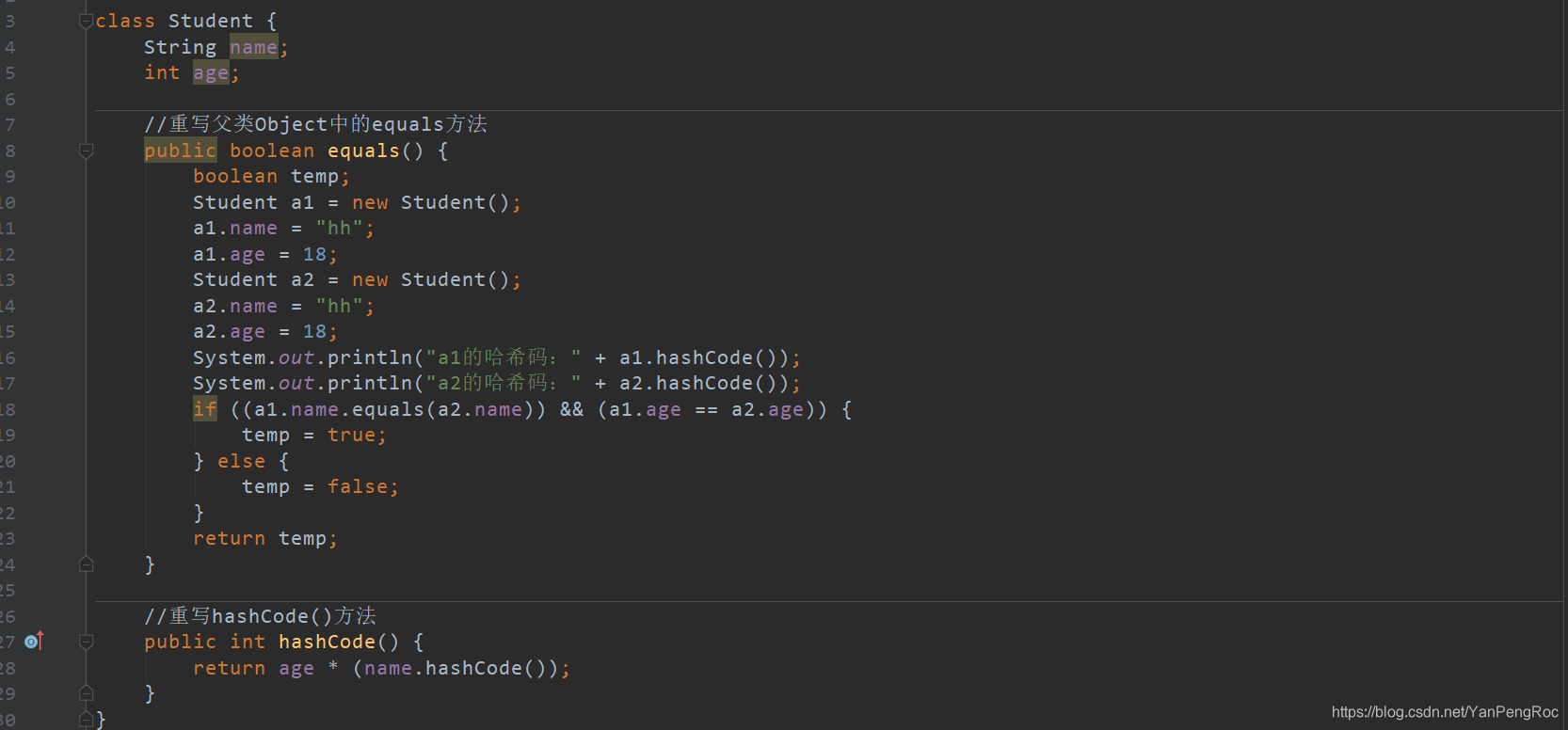The height and width of the screenshot is (730, 1568).
Task: Click the override gutter icon beside hashCode
Action: pyautogui.click(x=34, y=642)
